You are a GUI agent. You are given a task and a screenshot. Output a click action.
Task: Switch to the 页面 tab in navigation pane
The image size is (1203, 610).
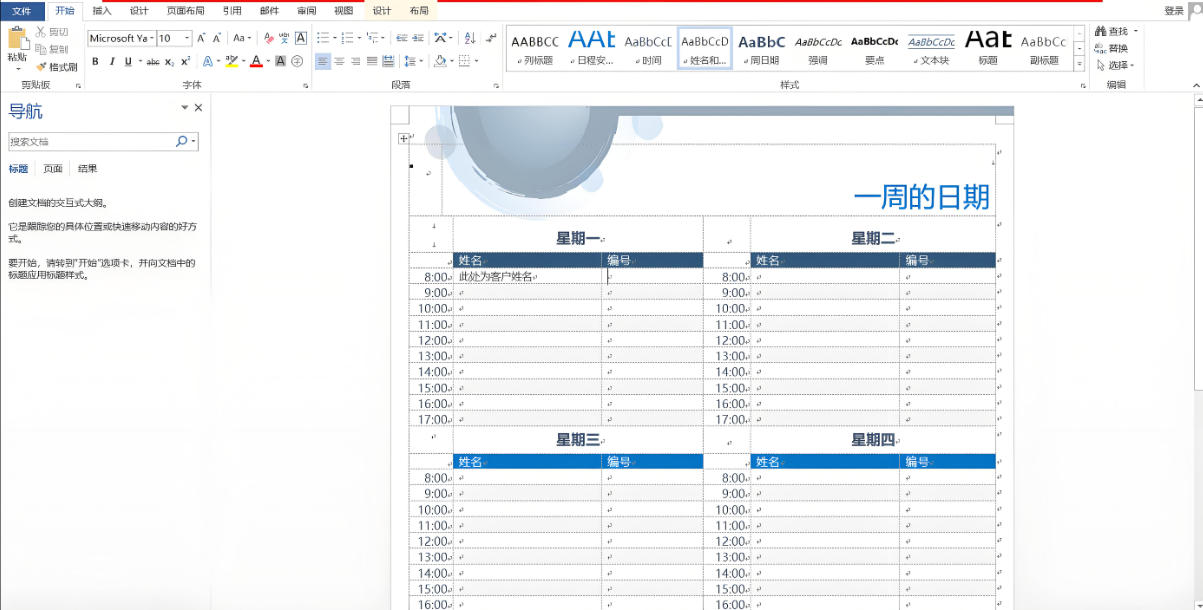(53, 169)
